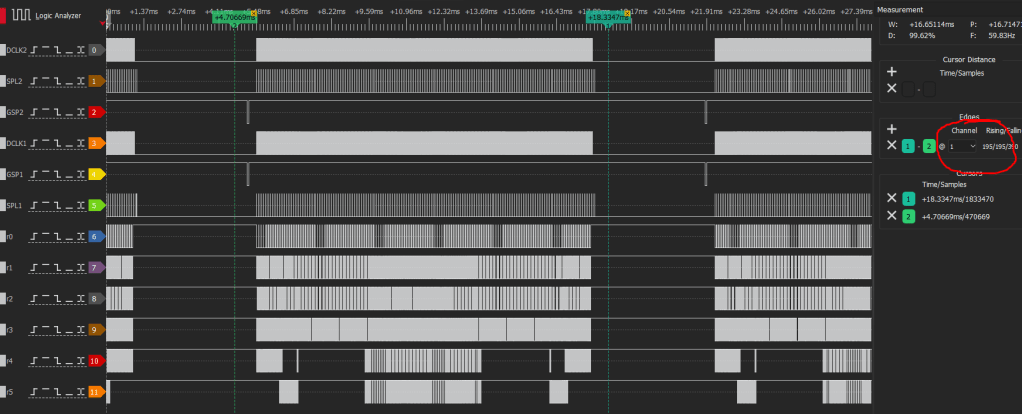Delete cursor 2 from the Cursors list
Screen dimensions: 1022x414
coord(892,216)
